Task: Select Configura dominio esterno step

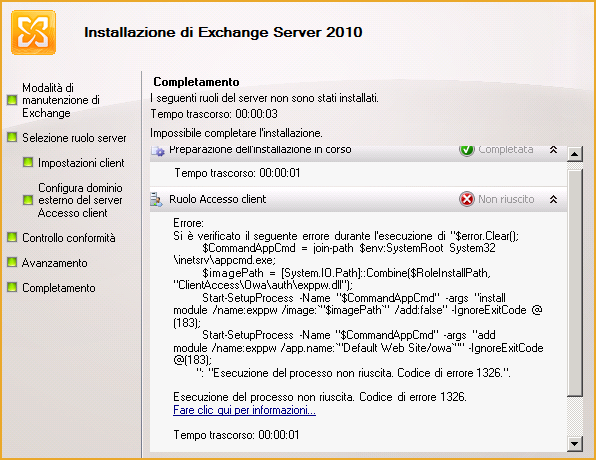Action: [80, 200]
